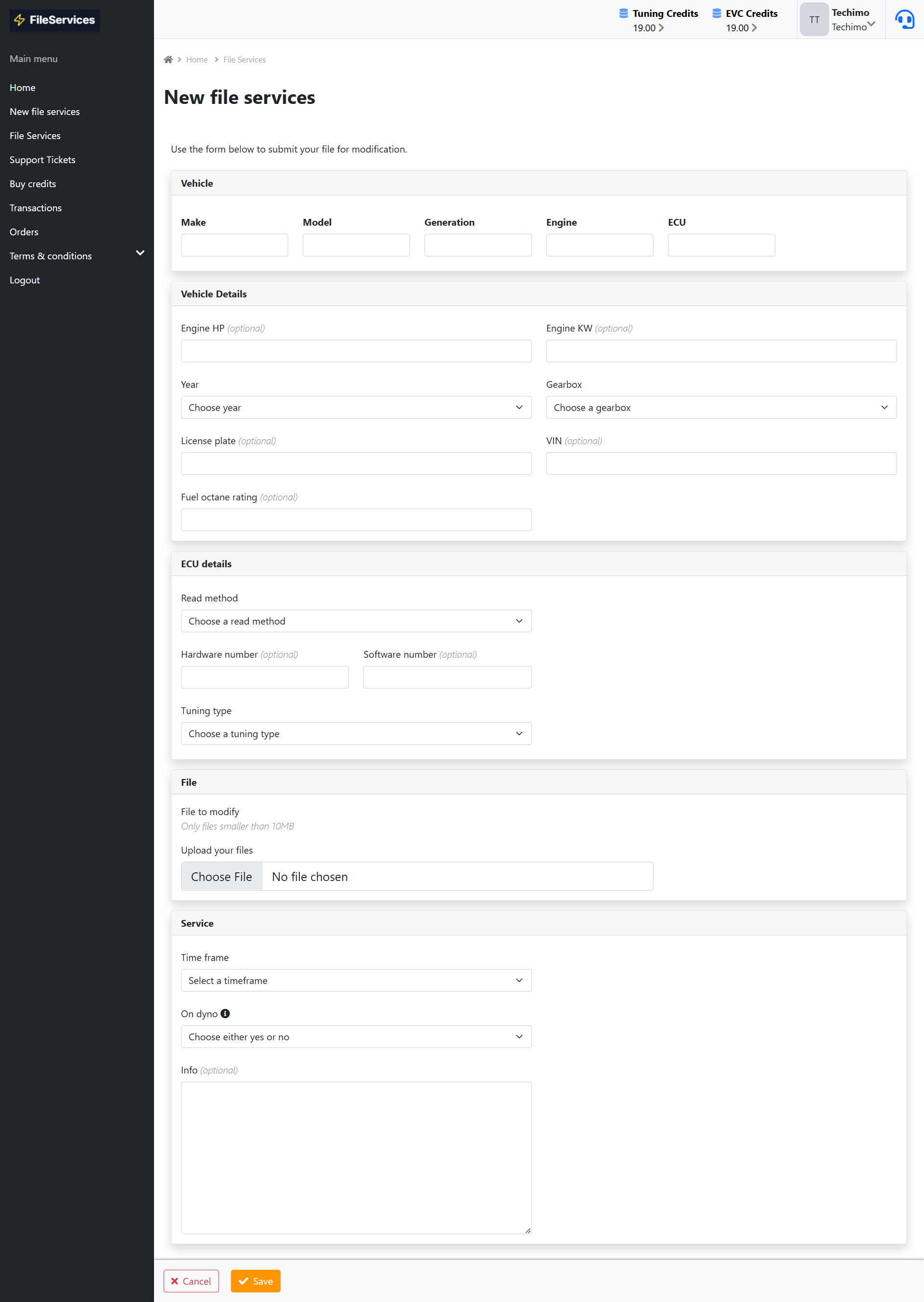Open the Select a timeframe dropdown

coord(356,981)
